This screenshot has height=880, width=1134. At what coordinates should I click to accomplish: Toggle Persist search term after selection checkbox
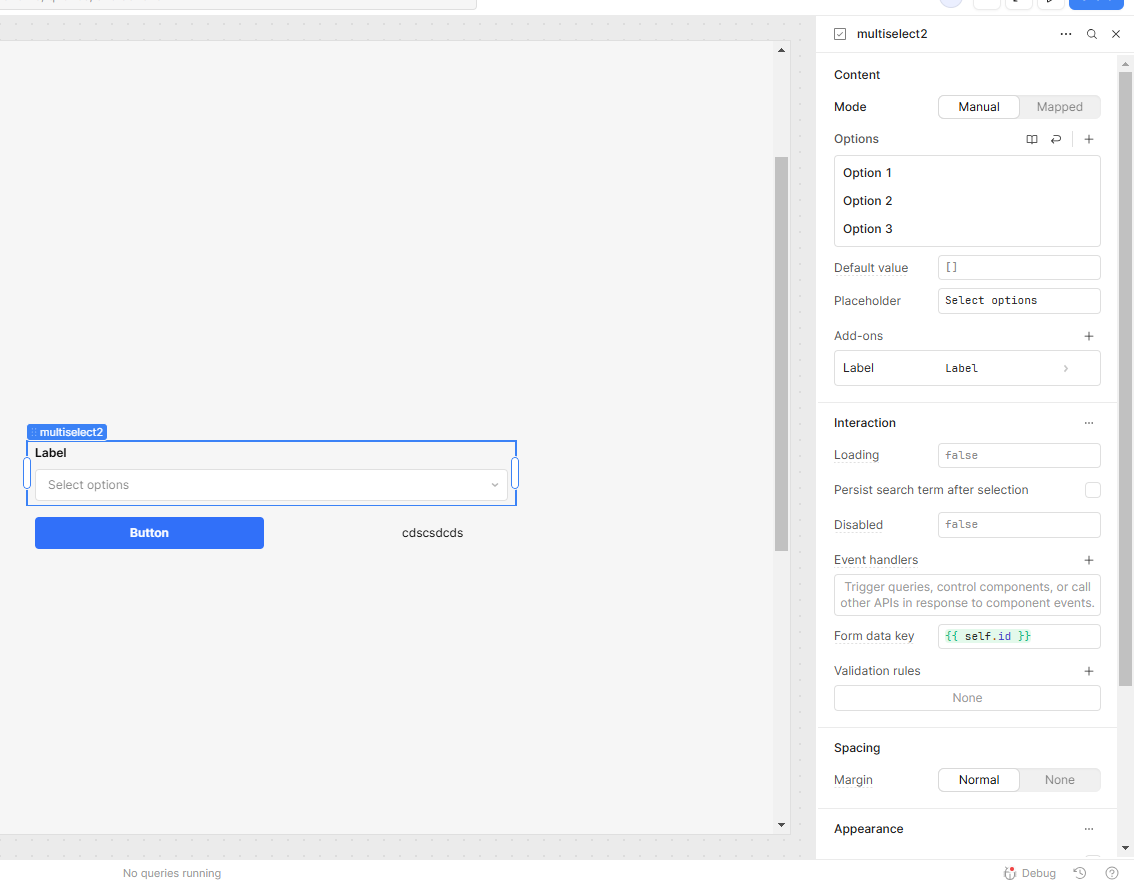(x=1092, y=490)
